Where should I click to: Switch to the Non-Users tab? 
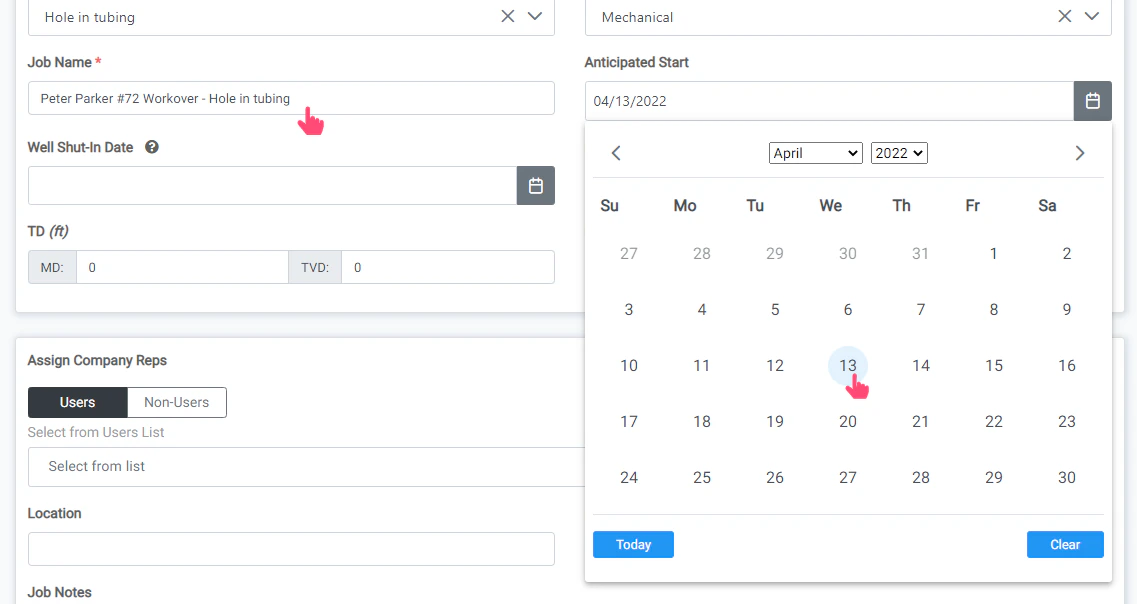[x=176, y=402]
